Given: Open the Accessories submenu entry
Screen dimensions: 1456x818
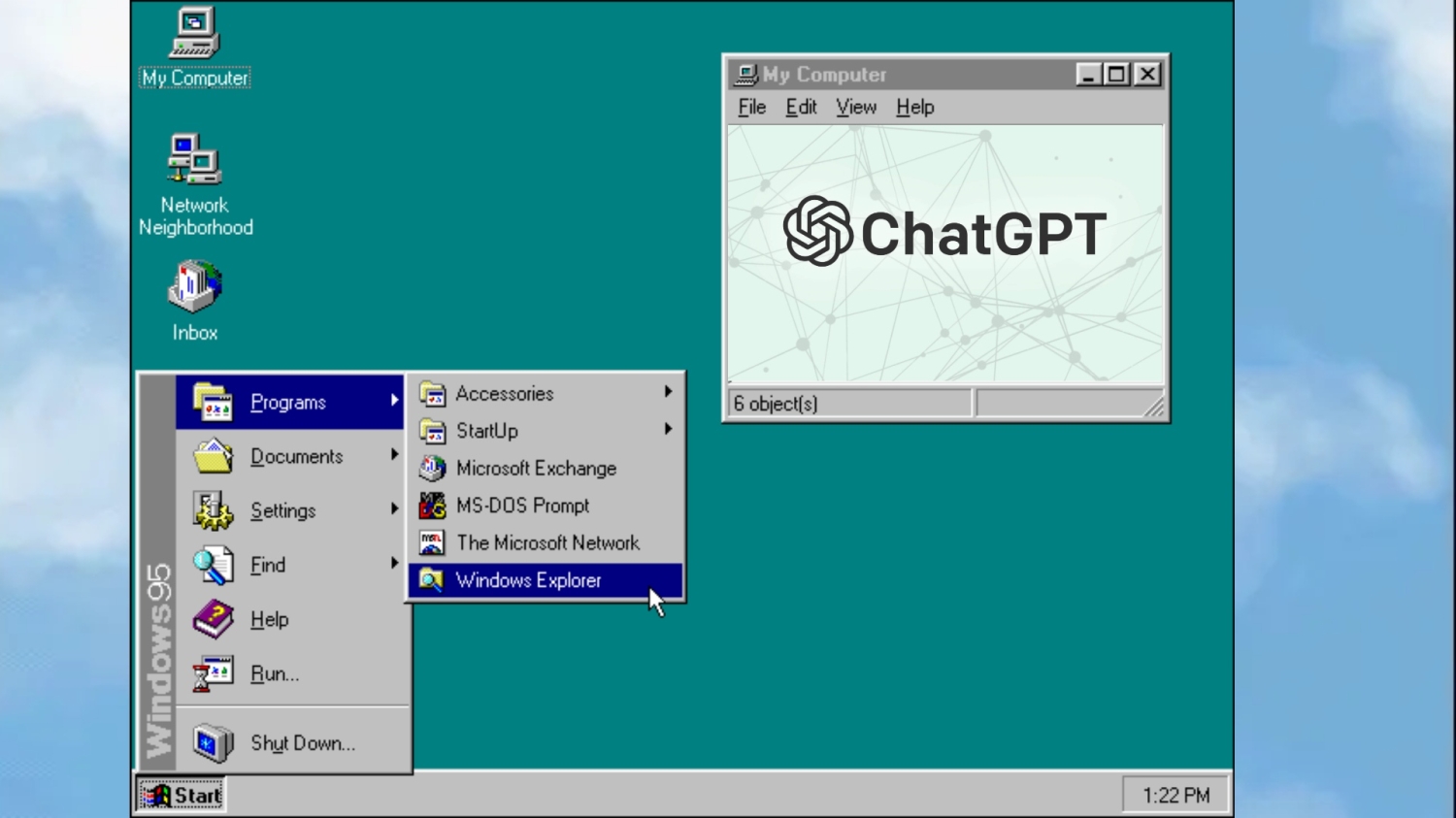Looking at the screenshot, I should 546,394.
